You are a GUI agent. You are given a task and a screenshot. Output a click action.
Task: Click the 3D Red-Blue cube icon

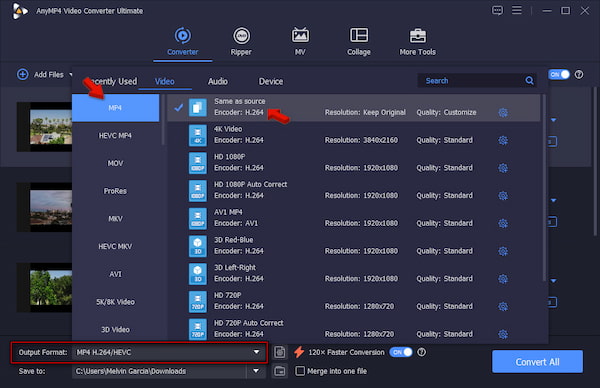pyautogui.click(x=197, y=246)
